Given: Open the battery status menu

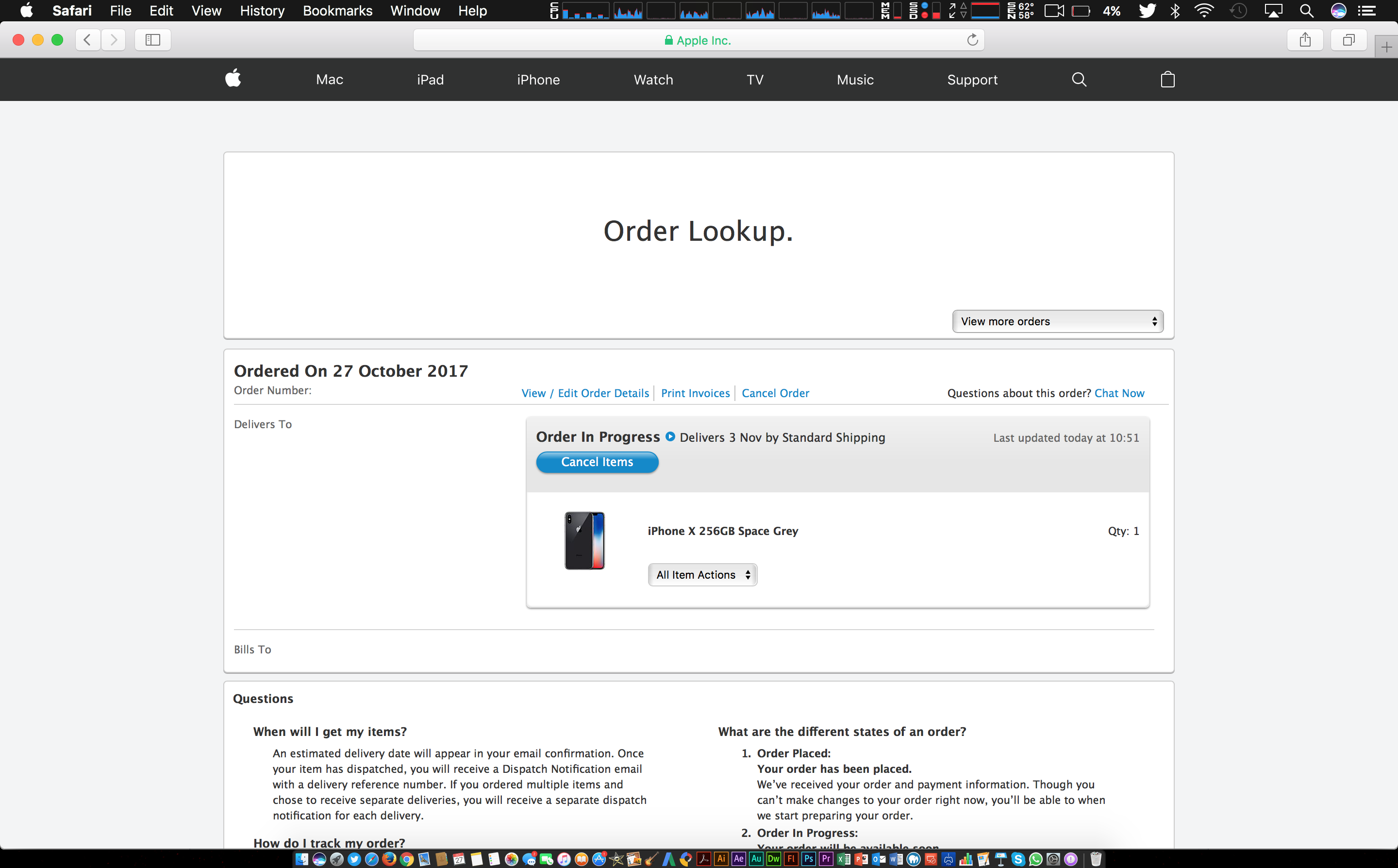Looking at the screenshot, I should (x=1081, y=10).
